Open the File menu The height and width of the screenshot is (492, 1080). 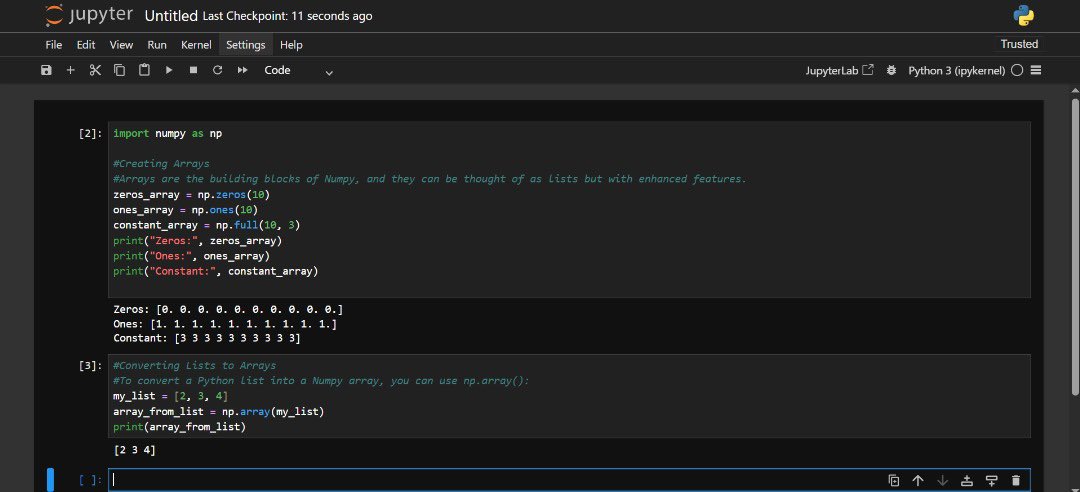coord(54,45)
